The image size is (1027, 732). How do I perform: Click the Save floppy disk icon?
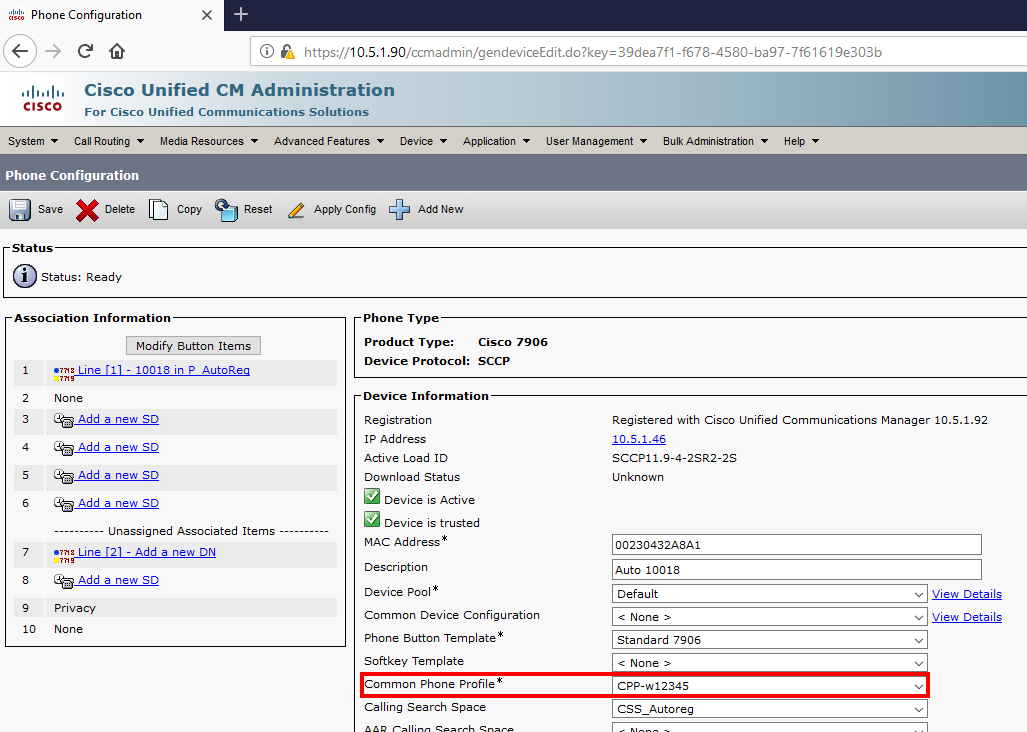[20, 210]
